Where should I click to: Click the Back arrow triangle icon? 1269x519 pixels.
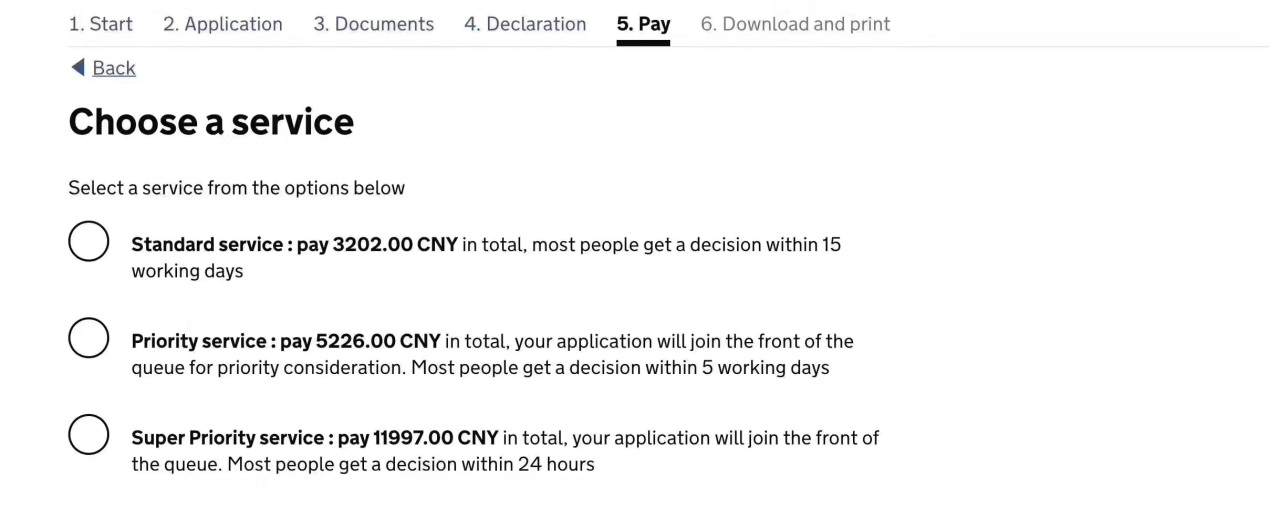[x=78, y=67]
